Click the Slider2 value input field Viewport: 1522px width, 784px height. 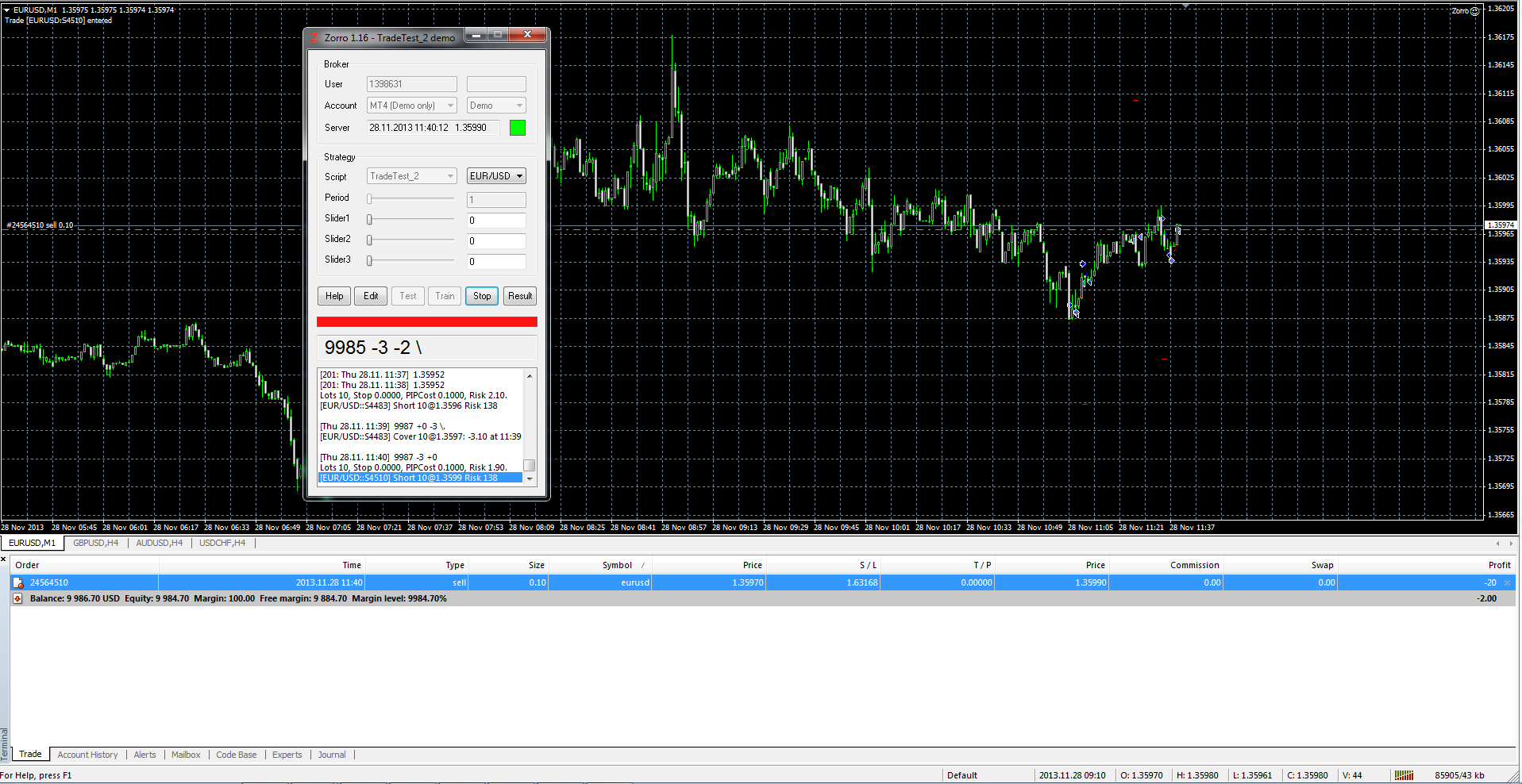496,241
